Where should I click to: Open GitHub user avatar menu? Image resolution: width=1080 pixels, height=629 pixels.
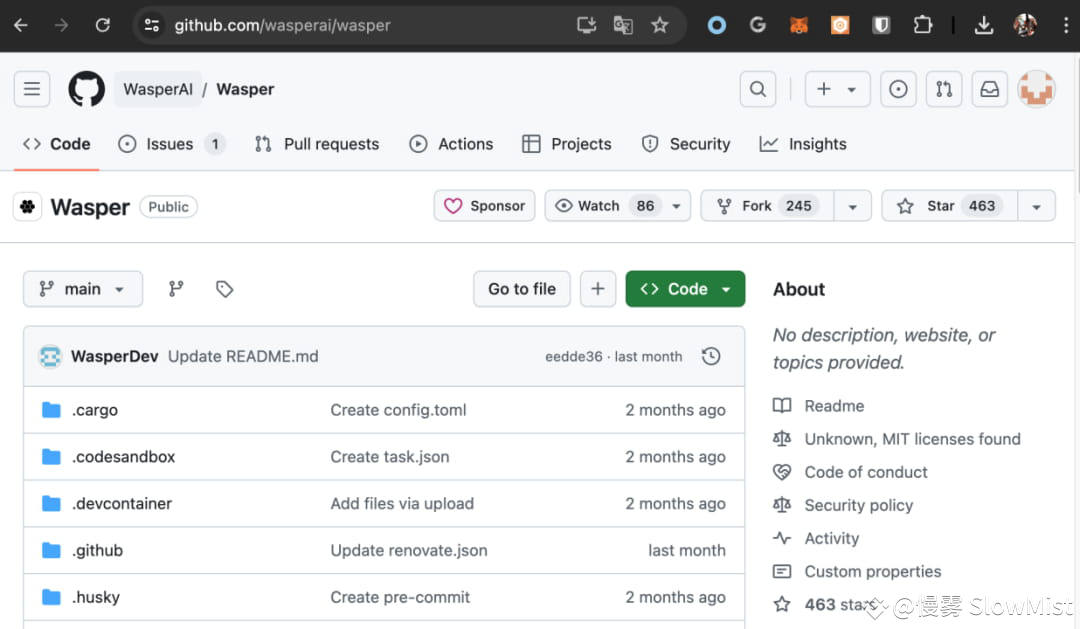click(1037, 89)
